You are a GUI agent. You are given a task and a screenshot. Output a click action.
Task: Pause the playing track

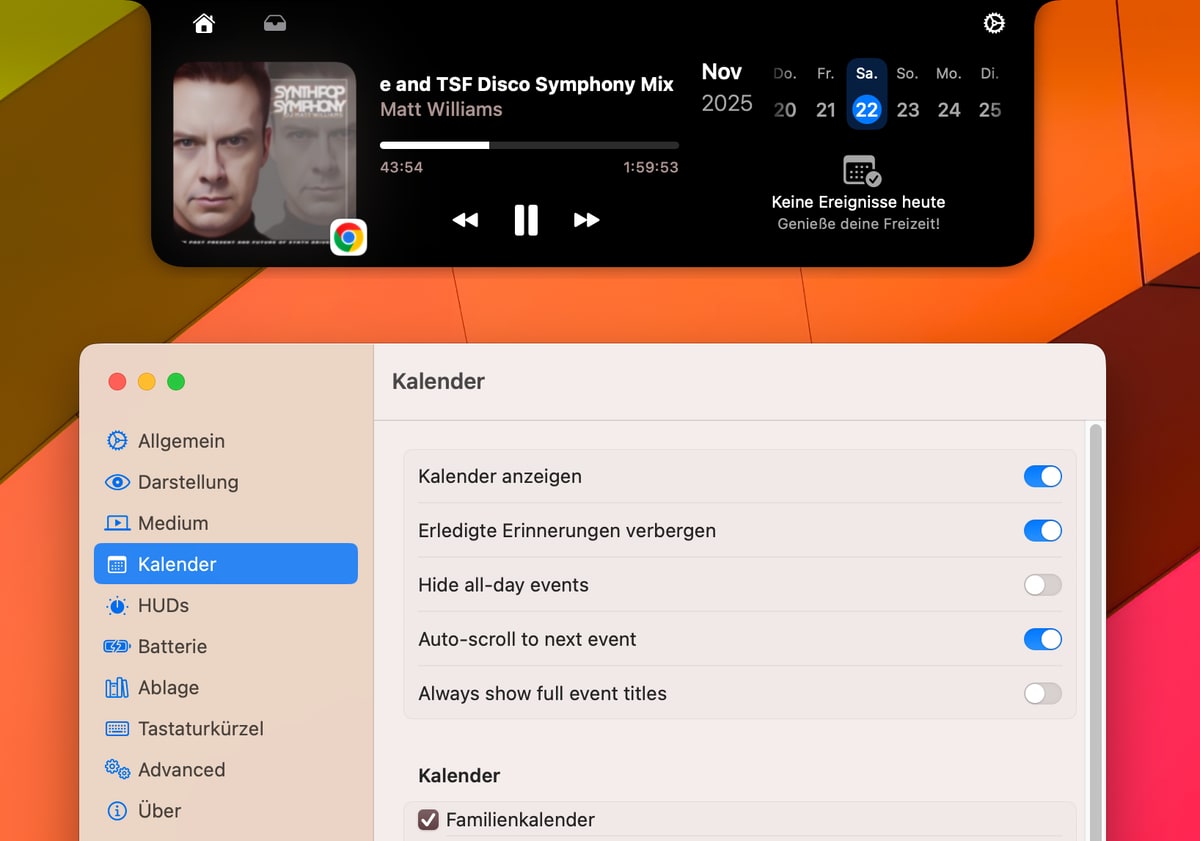526,220
